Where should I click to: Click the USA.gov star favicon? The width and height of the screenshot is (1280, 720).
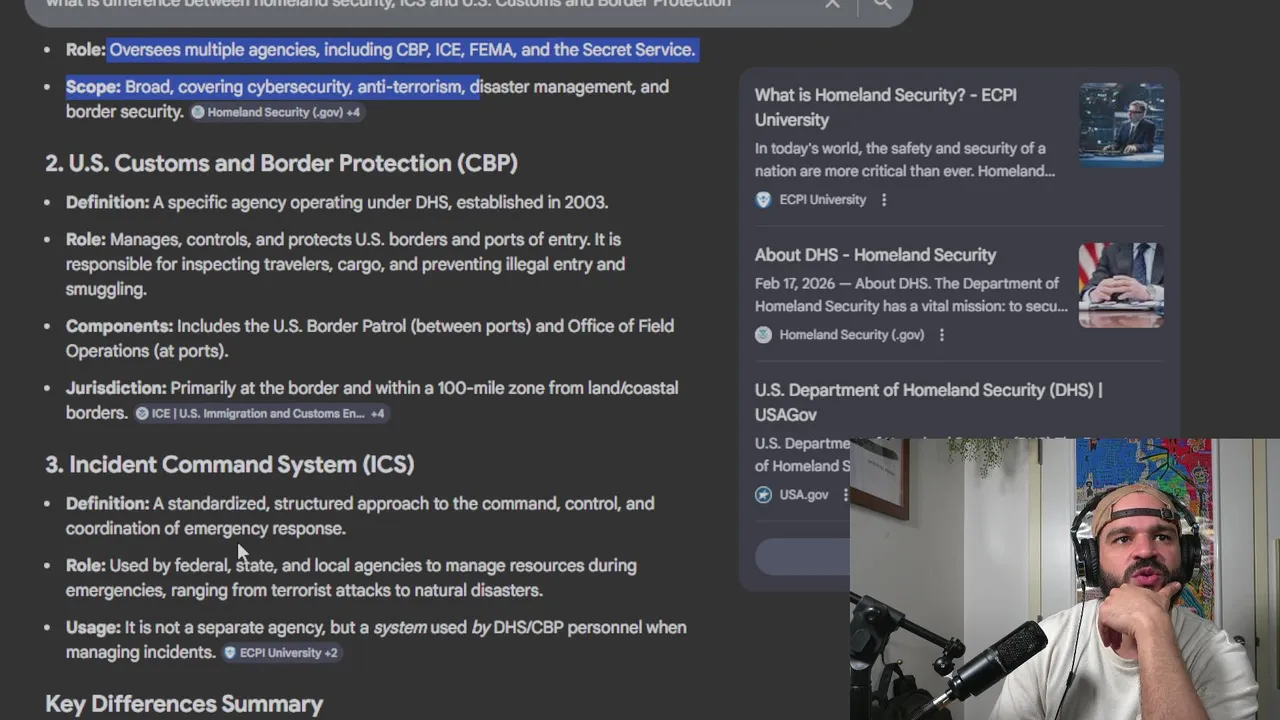763,495
